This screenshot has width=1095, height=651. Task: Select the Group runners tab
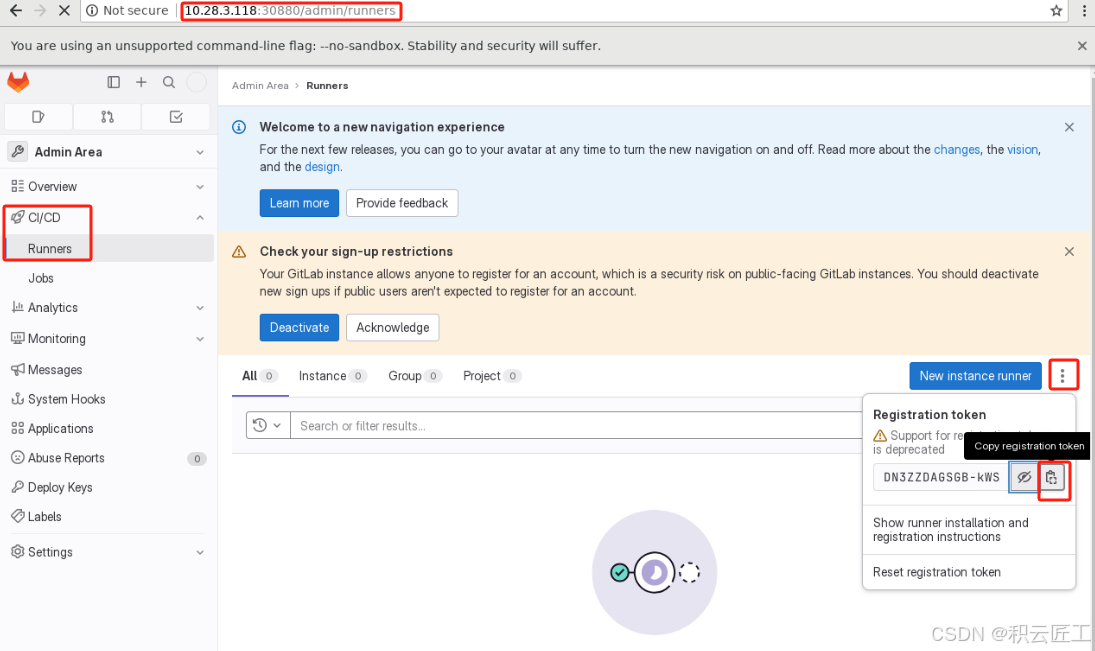[415, 376]
